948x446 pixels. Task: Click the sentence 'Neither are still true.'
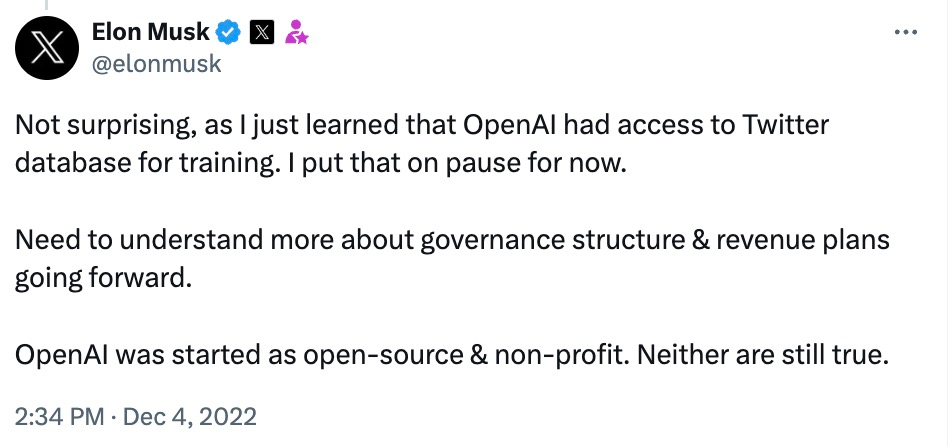coord(762,356)
